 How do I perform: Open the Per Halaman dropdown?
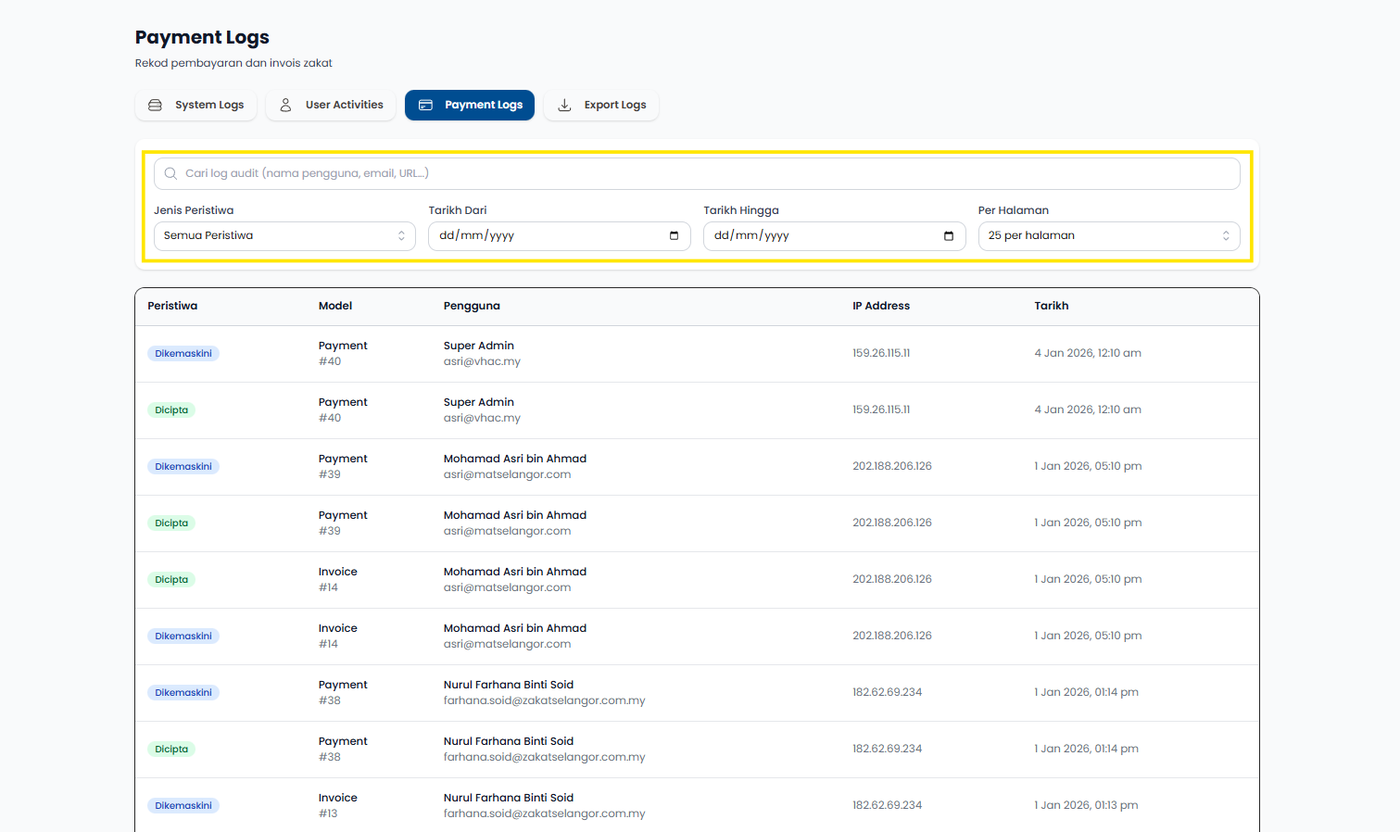click(1108, 236)
